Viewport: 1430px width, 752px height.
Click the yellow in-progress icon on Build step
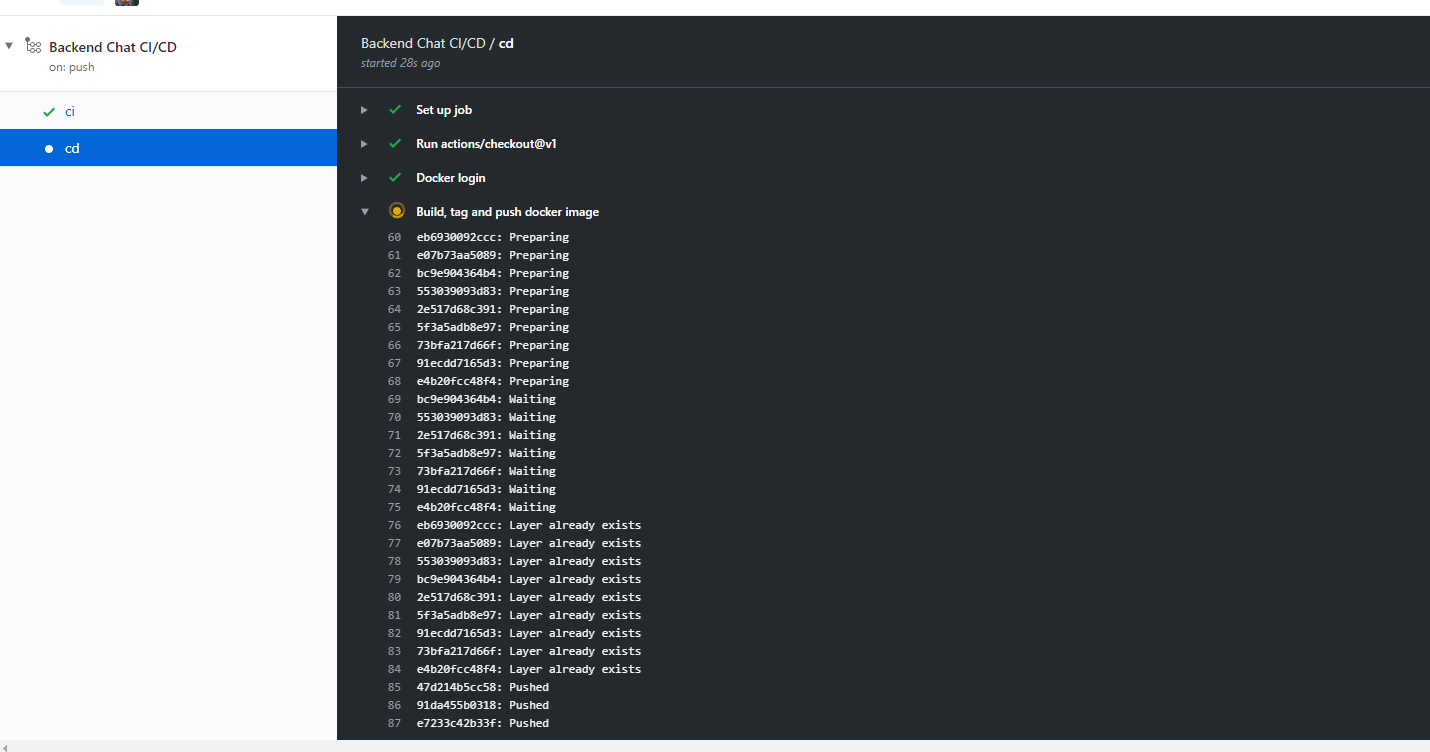click(396, 211)
